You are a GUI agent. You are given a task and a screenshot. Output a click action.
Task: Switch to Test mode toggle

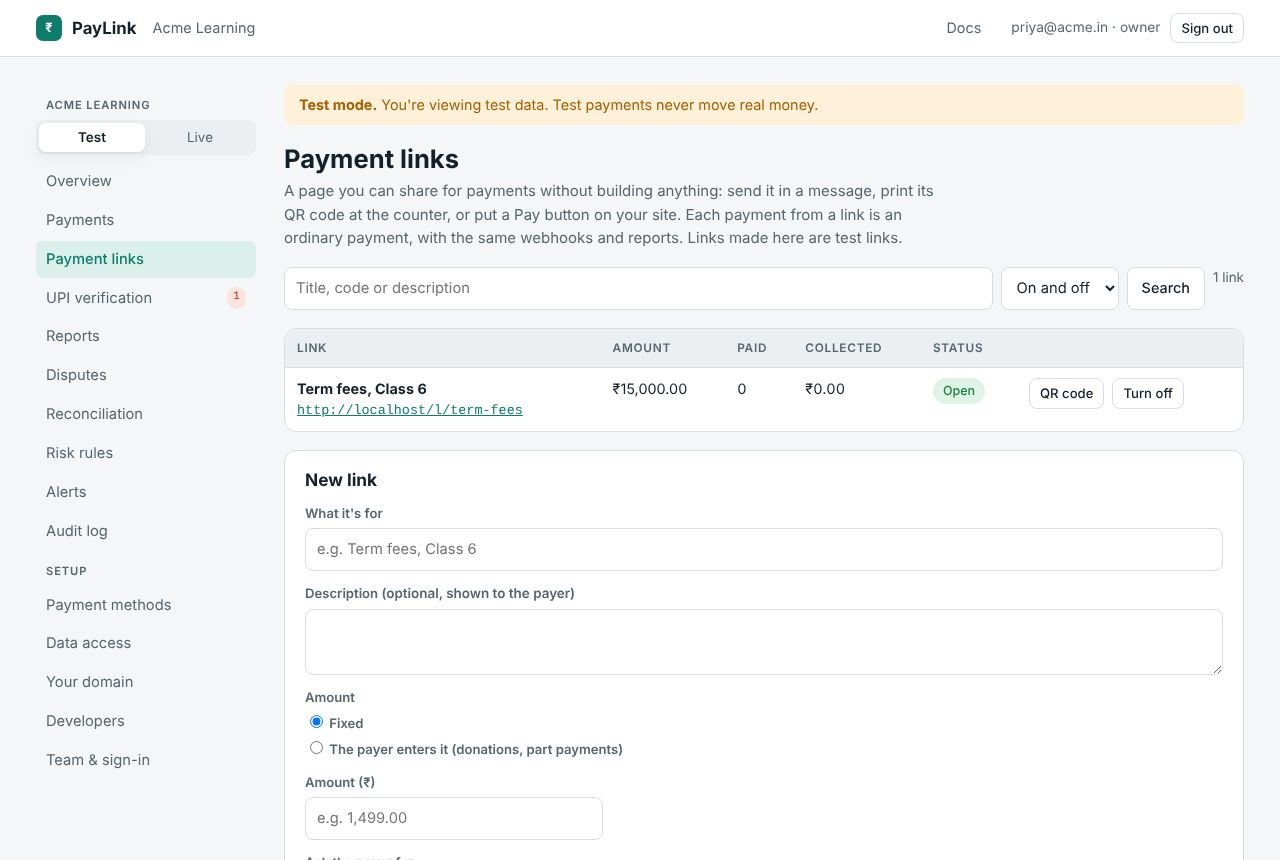click(92, 137)
